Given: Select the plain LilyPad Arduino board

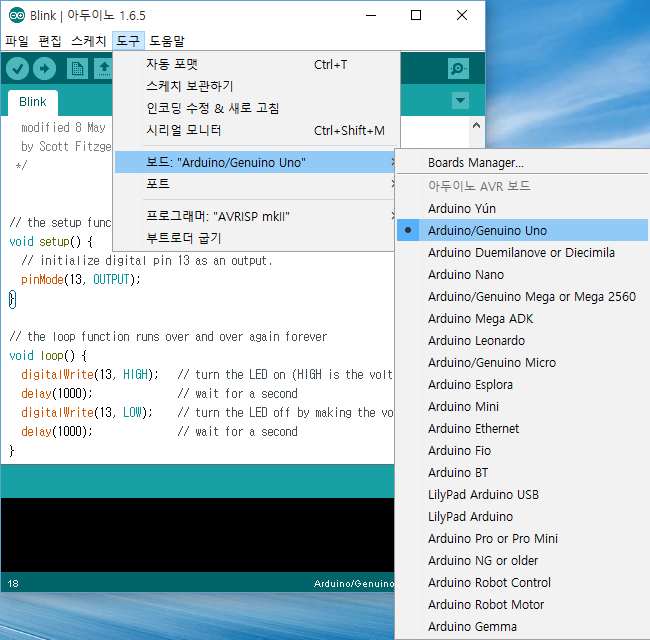Looking at the screenshot, I should pyautogui.click(x=522, y=516).
